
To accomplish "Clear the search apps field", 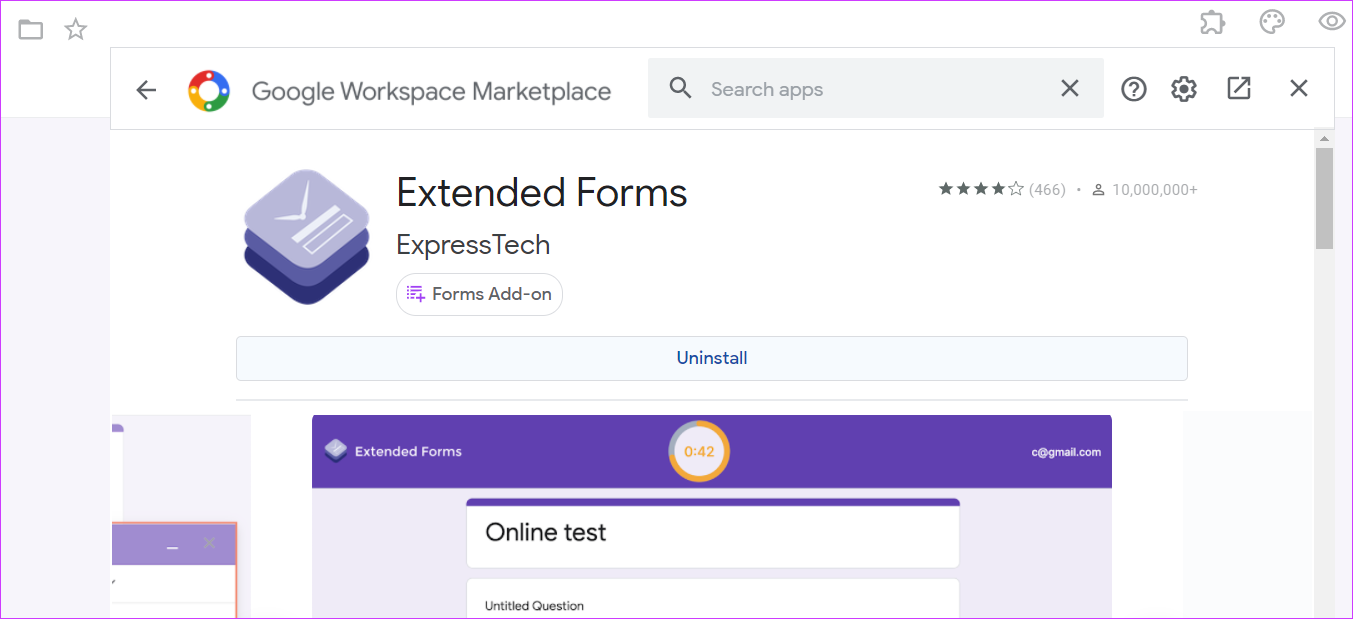I will coord(1069,89).
